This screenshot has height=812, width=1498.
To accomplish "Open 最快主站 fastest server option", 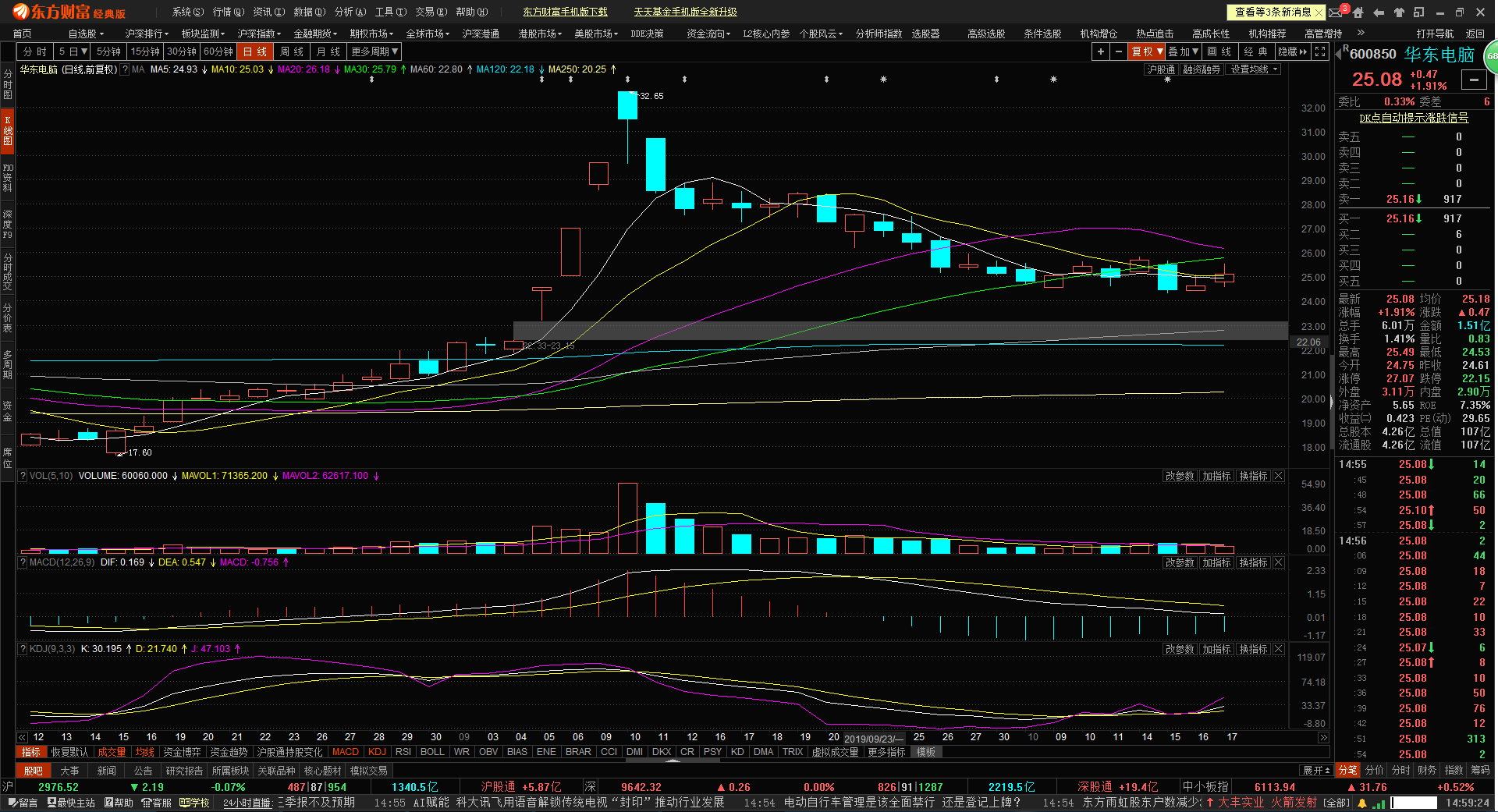I will tap(70, 803).
